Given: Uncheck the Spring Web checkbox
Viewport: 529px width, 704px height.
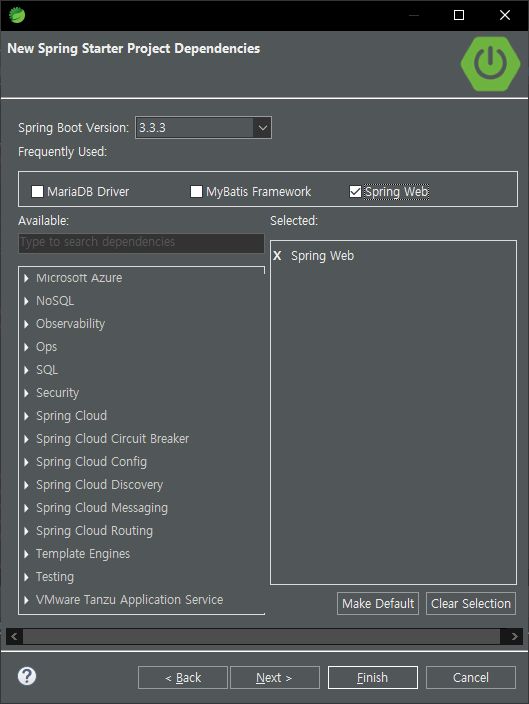Looking at the screenshot, I should coord(355,192).
